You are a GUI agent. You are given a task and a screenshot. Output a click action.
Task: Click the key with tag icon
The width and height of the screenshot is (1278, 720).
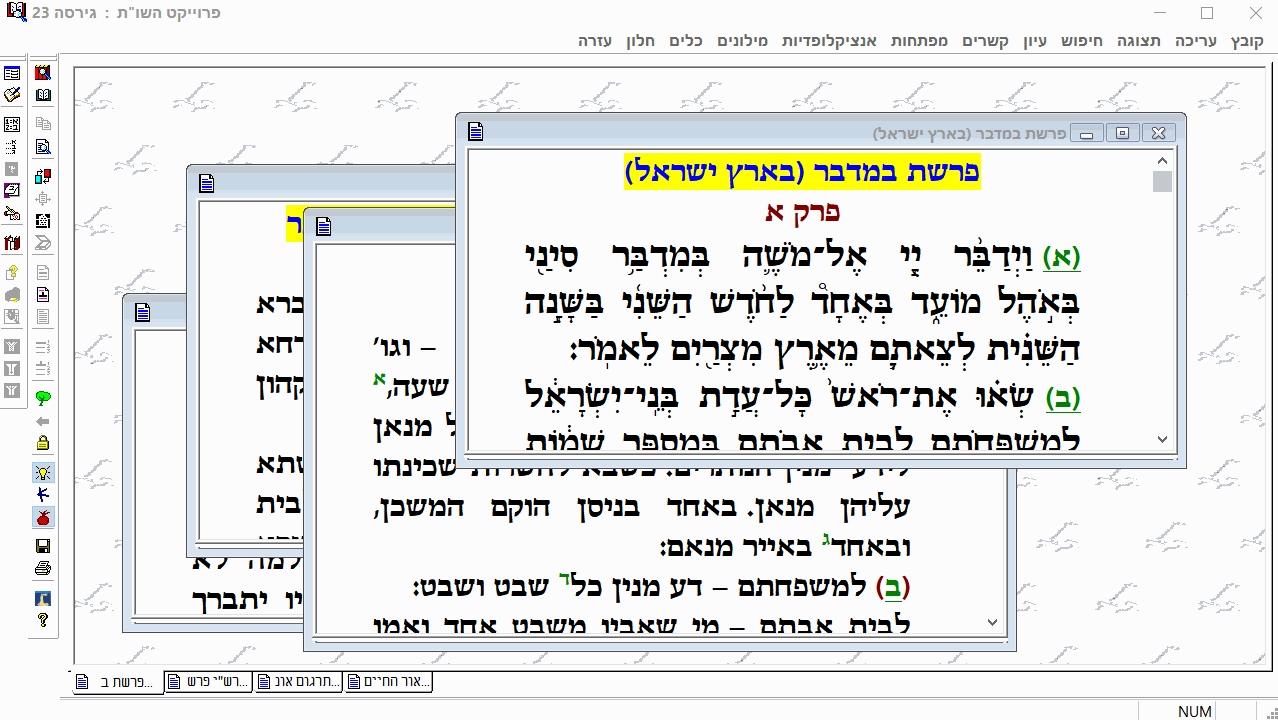point(12,212)
